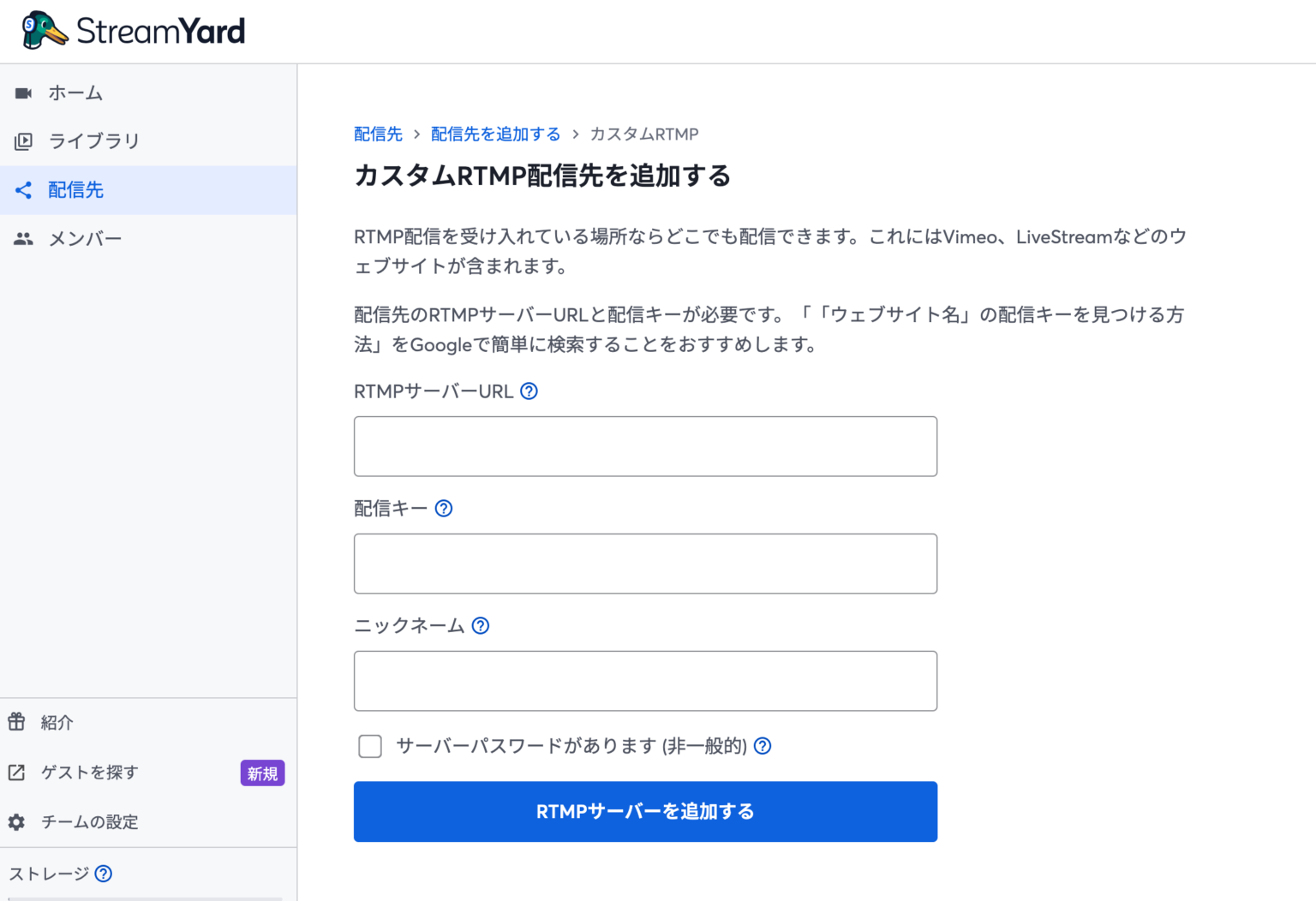The height and width of the screenshot is (901, 1316).
Task: Click the 紹介 gift icon
Action: click(x=17, y=722)
